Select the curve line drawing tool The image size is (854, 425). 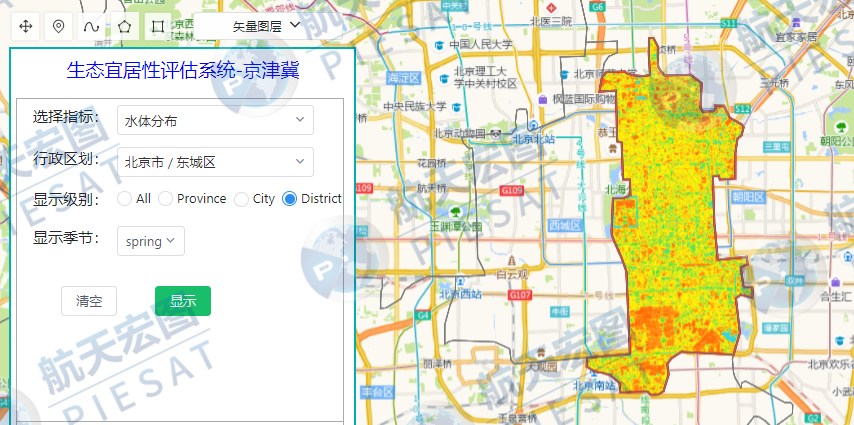pyautogui.click(x=92, y=26)
